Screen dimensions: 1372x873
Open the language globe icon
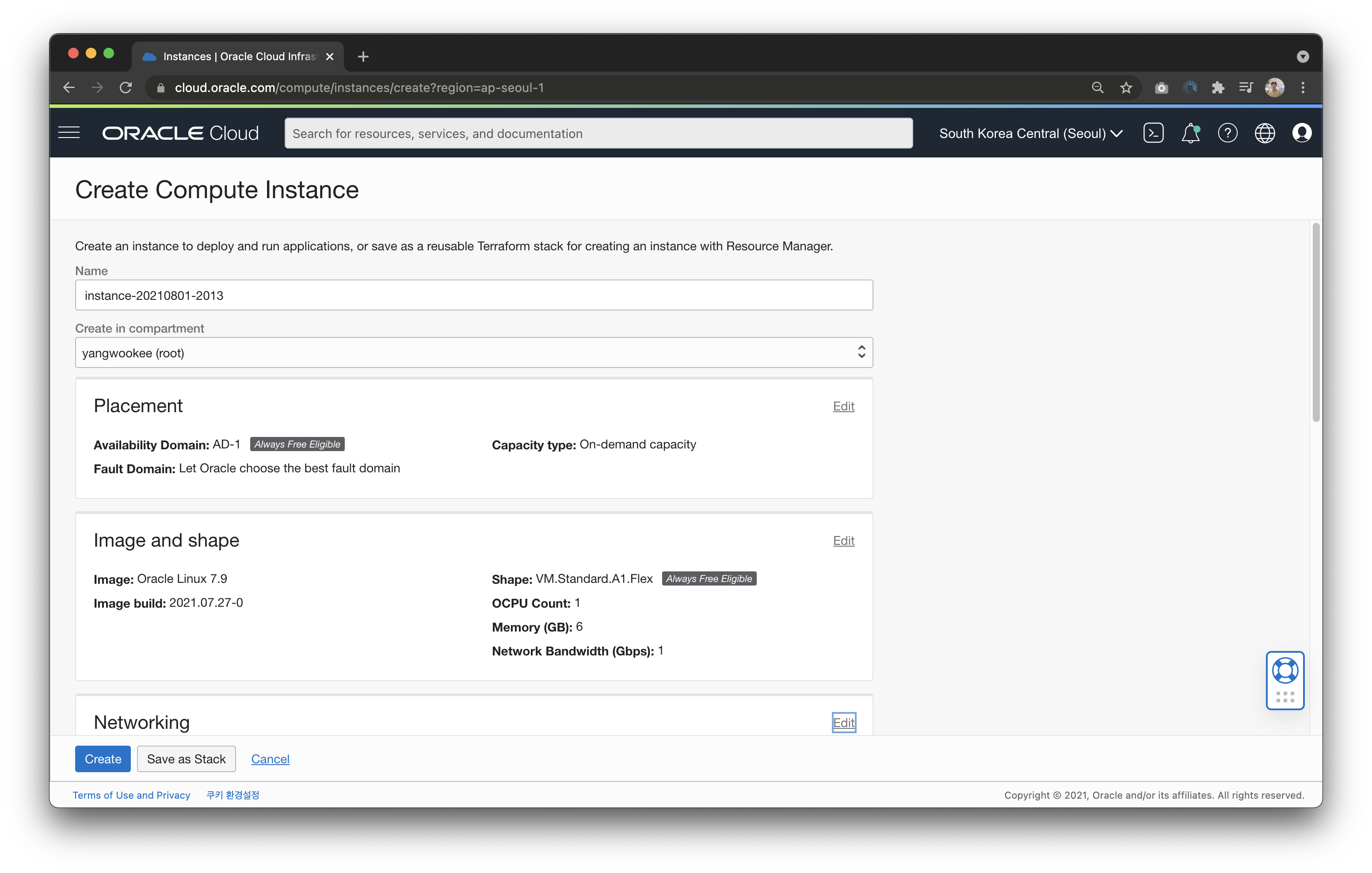1265,133
